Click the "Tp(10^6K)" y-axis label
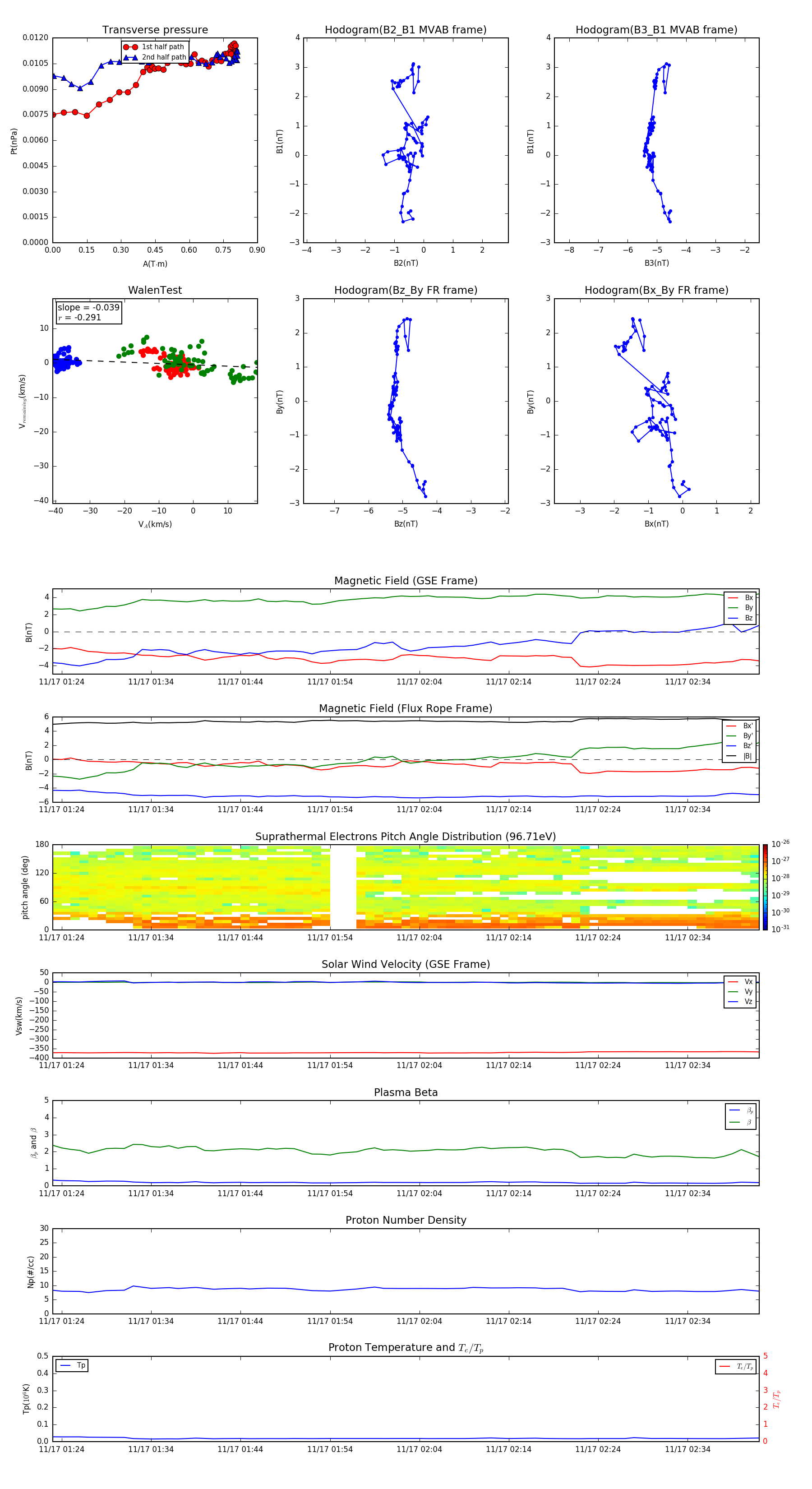The height and width of the screenshot is (1489, 812). (26, 1399)
